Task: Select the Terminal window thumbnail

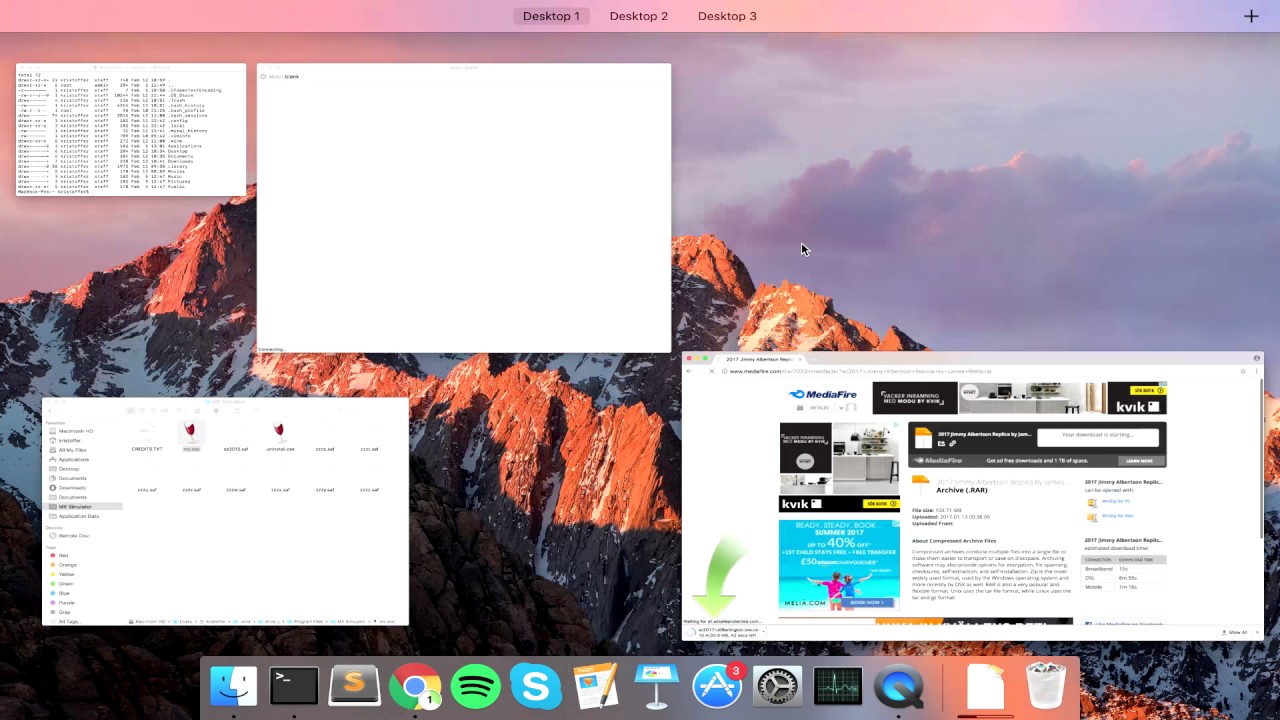Action: pyautogui.click(x=131, y=130)
